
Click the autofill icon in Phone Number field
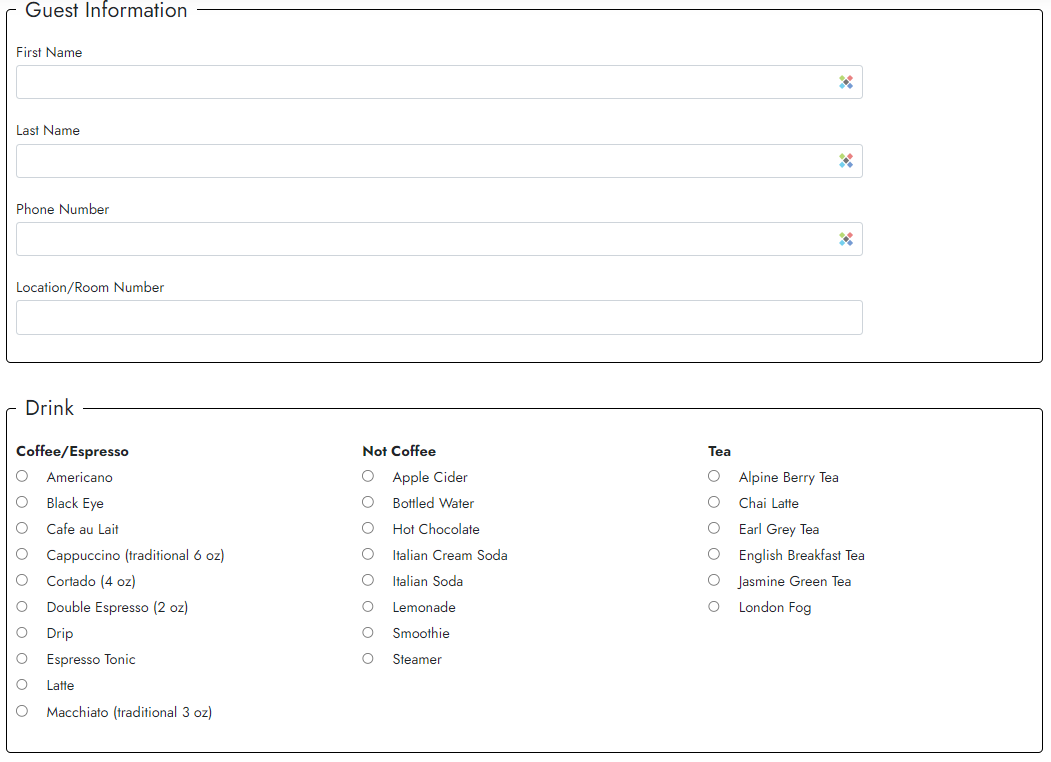846,239
